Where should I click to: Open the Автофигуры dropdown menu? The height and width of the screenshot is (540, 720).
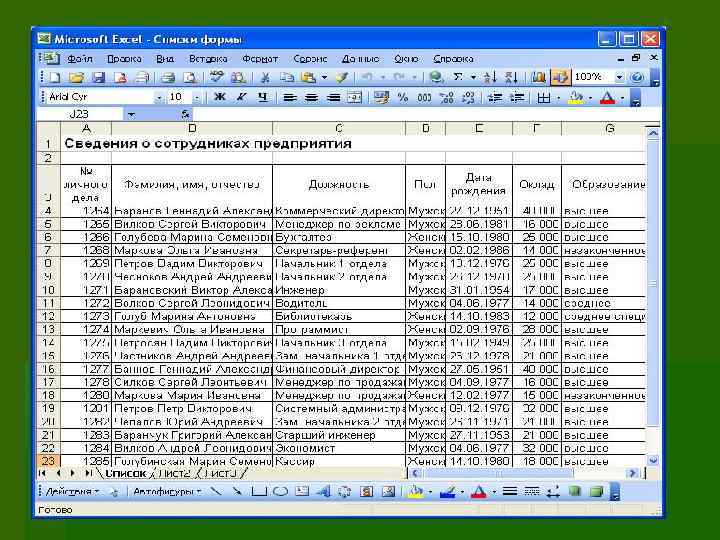pos(167,492)
